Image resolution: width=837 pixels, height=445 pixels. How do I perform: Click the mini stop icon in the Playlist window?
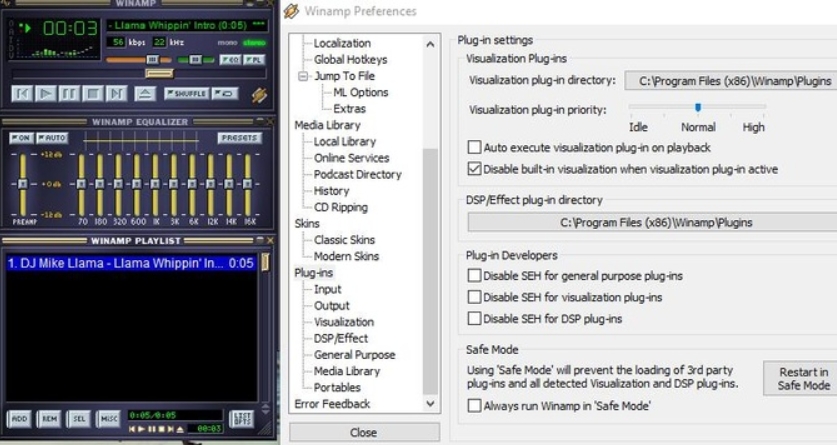[x=161, y=429]
